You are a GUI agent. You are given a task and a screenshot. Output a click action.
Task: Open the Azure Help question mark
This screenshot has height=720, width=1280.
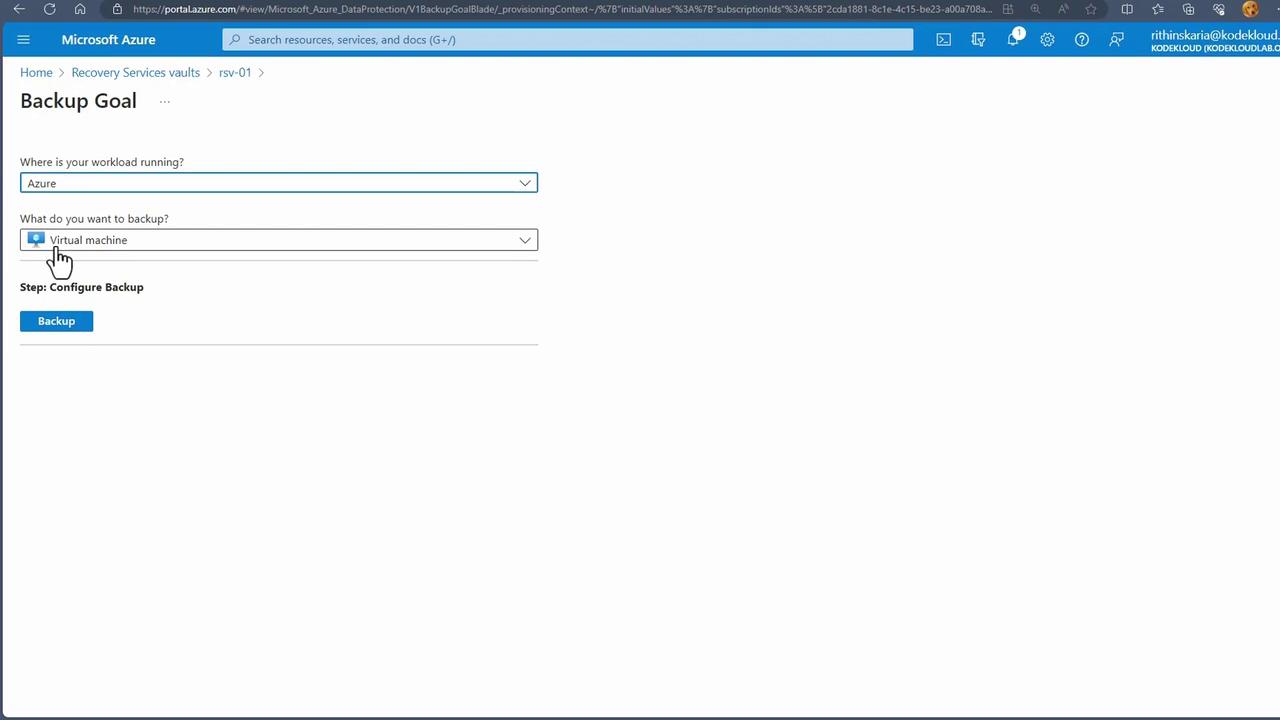(x=1082, y=40)
